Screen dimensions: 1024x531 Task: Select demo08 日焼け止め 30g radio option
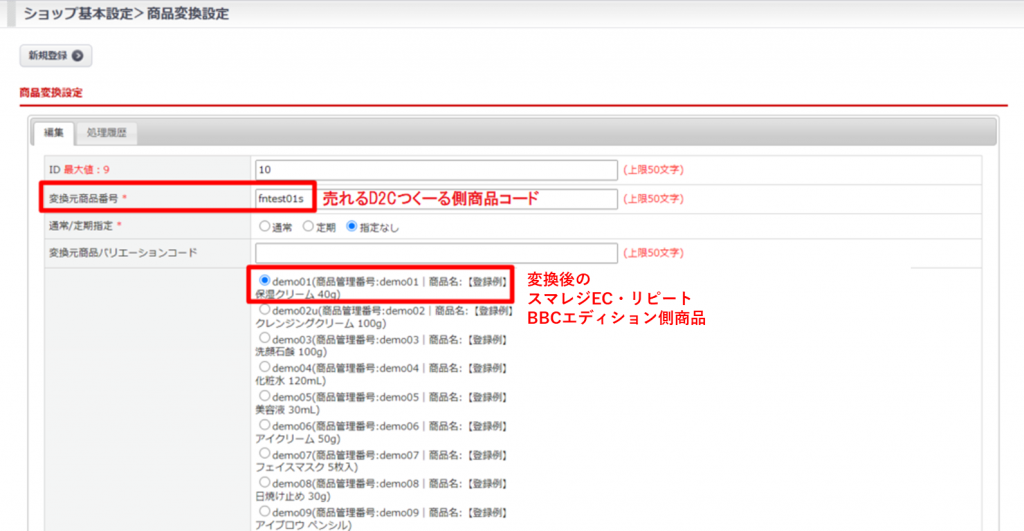[x=265, y=482]
